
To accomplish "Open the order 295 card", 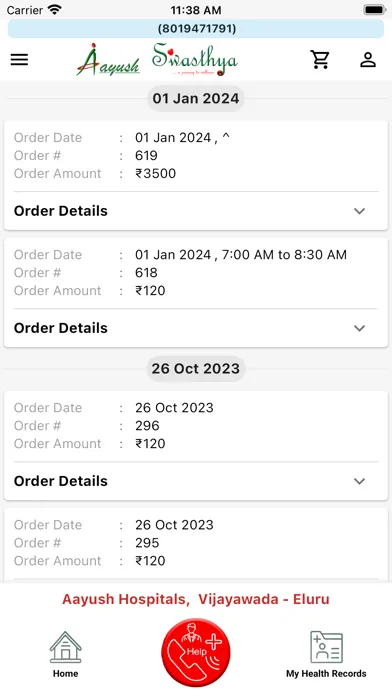I will [x=196, y=545].
